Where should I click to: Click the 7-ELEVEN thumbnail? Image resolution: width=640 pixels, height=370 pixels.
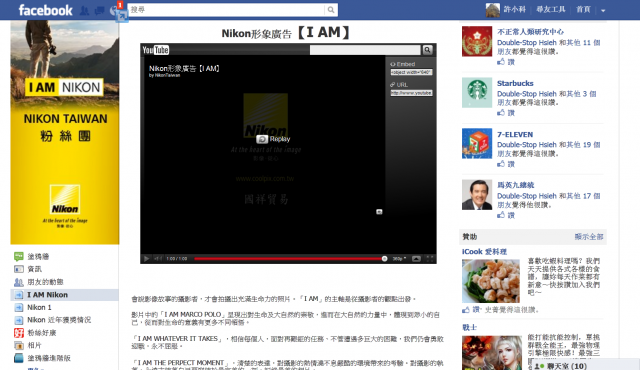click(x=477, y=144)
